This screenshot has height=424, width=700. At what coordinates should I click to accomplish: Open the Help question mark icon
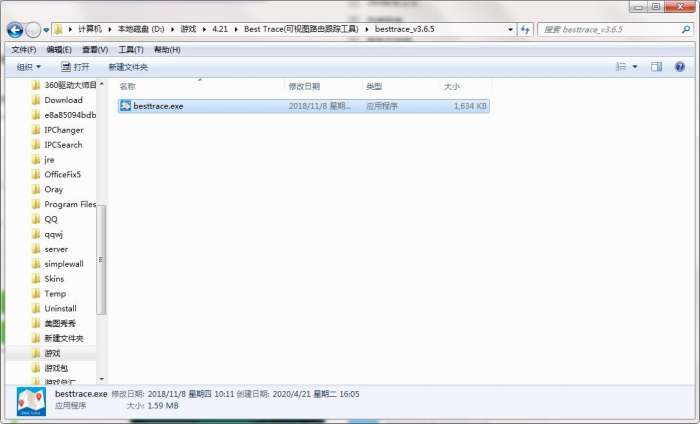[x=680, y=67]
